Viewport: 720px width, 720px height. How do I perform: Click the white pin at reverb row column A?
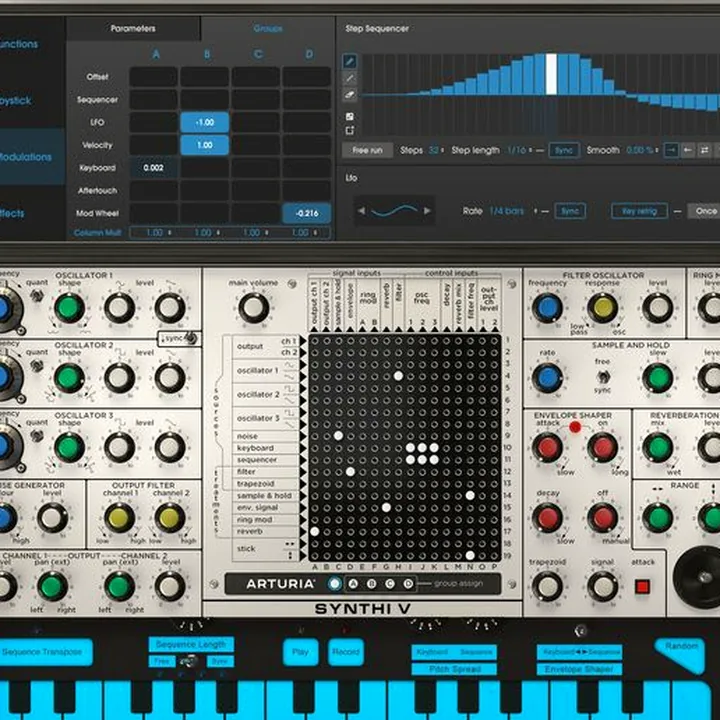[x=315, y=531]
